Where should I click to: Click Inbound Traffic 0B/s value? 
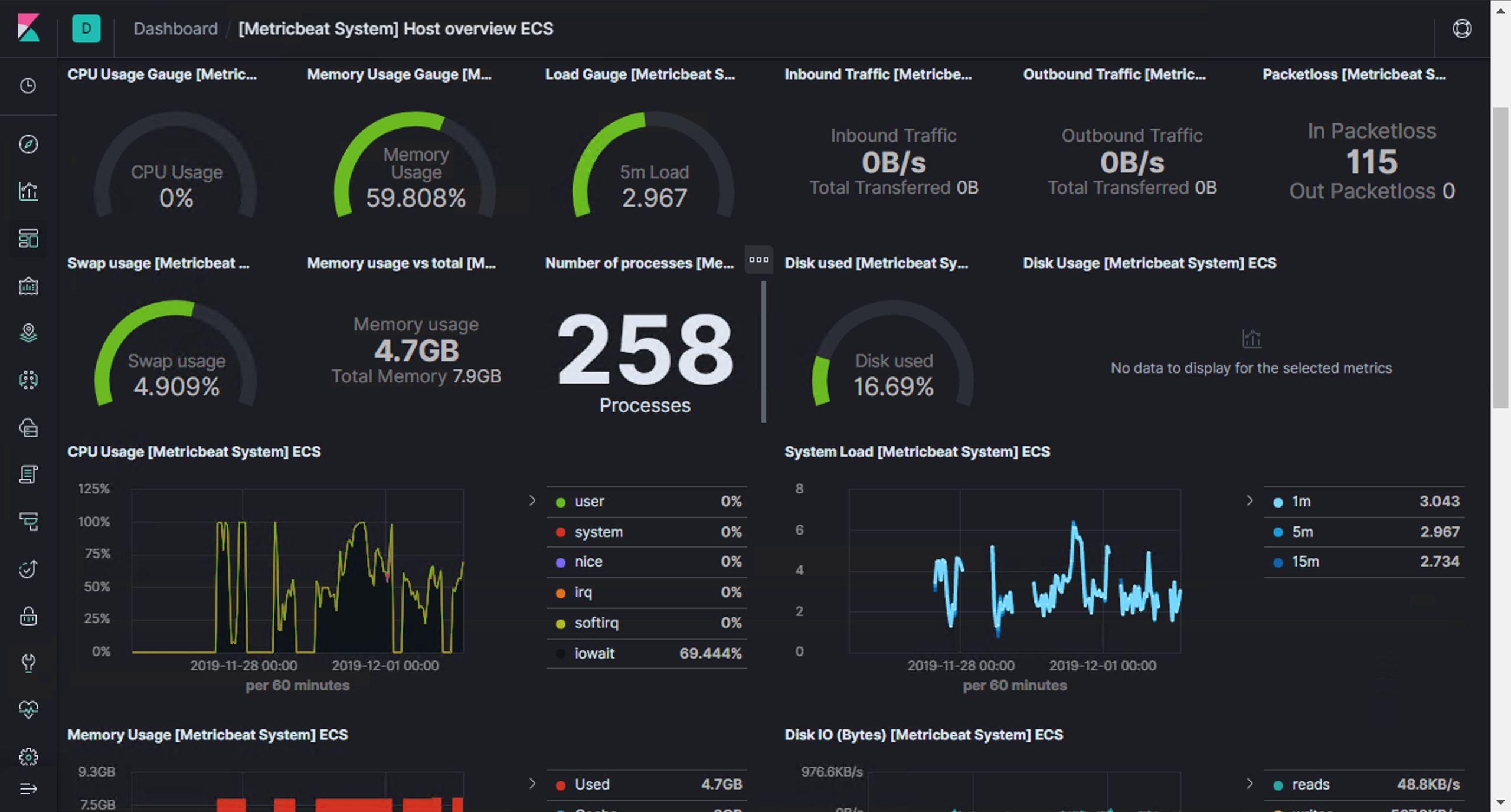point(894,163)
